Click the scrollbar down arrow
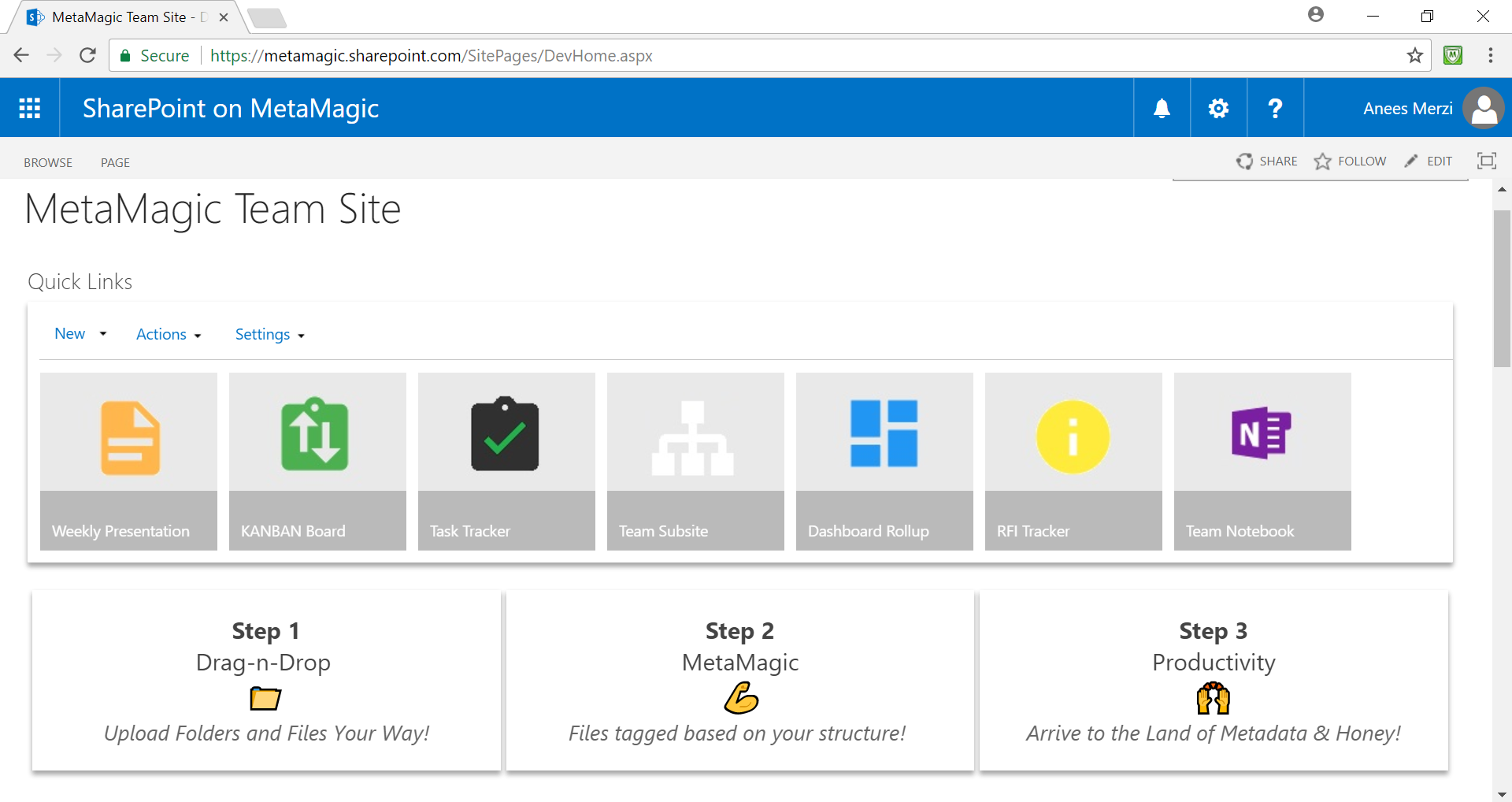 (1502, 794)
